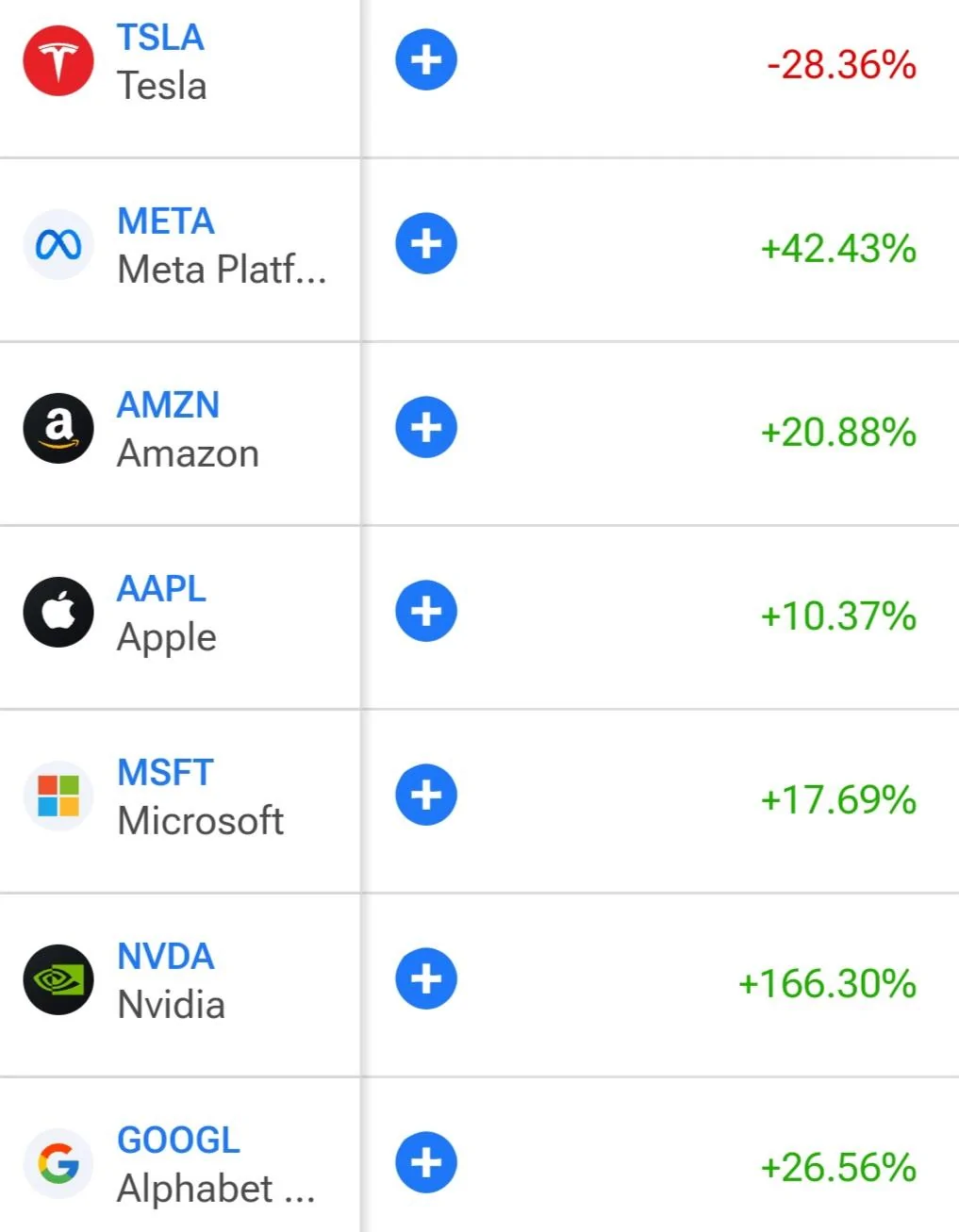The height and width of the screenshot is (1232, 959).
Task: Open the TSLA ticker link
Action: 160,38
